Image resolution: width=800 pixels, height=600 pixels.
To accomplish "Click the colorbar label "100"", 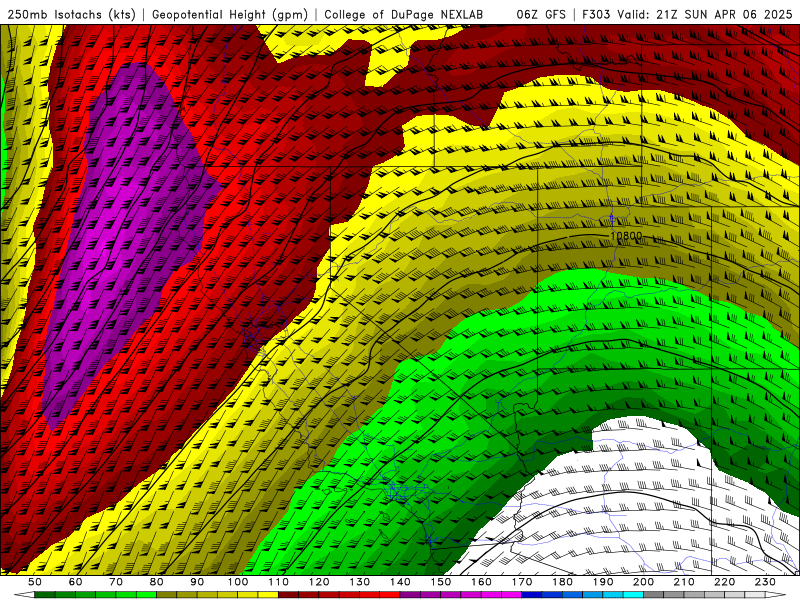I will click(x=238, y=582).
